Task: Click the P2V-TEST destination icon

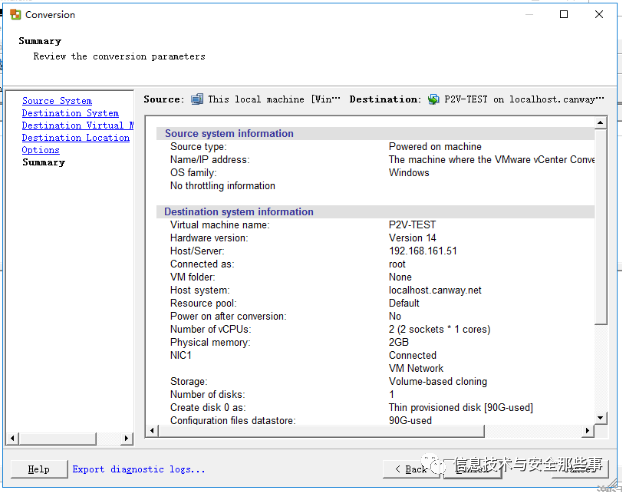Action: [x=434, y=99]
